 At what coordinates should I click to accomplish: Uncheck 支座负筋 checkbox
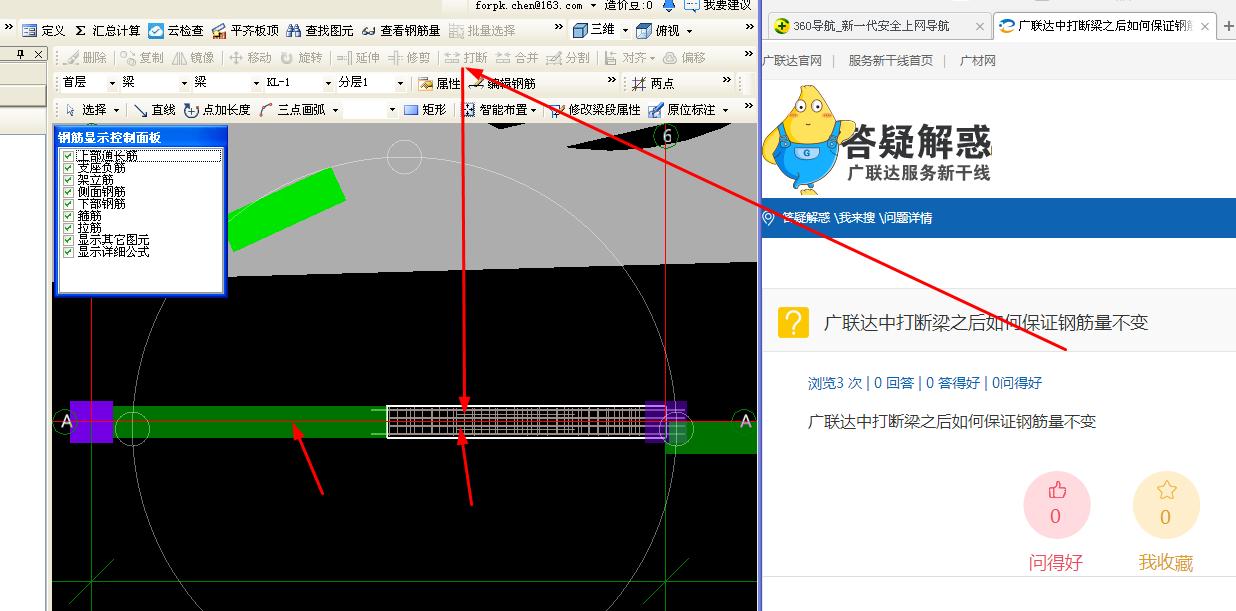click(x=68, y=168)
